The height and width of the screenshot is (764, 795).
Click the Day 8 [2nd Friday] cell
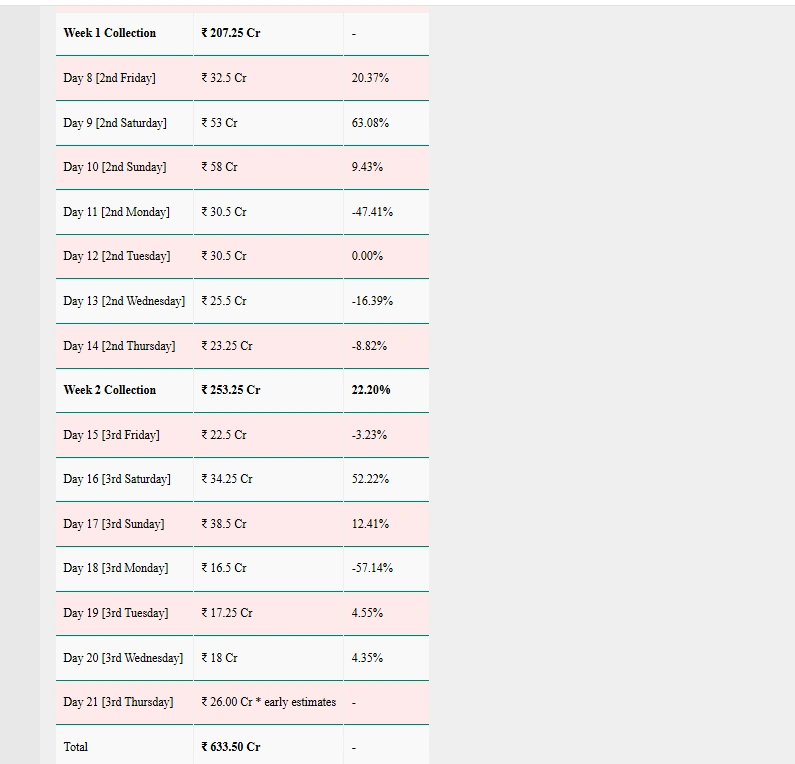point(110,78)
